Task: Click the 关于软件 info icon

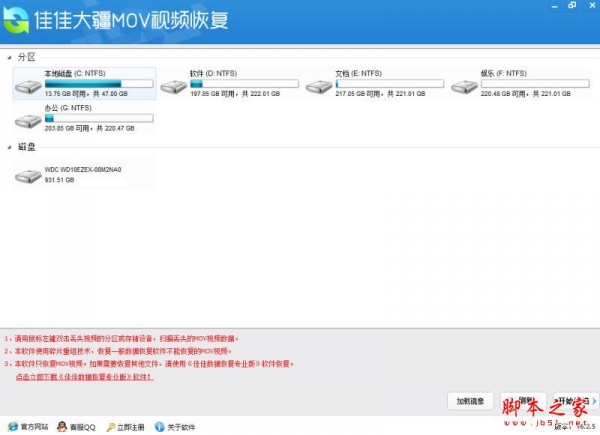Action: [160, 427]
